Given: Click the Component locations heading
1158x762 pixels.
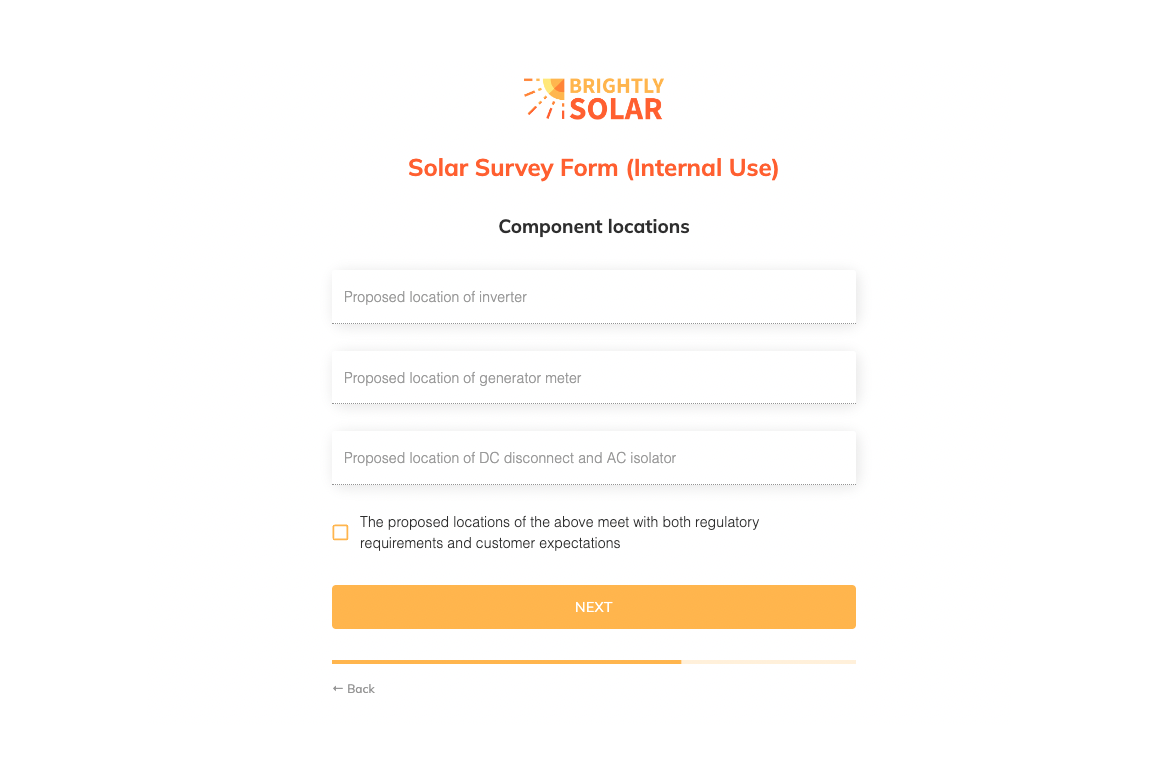Looking at the screenshot, I should pyautogui.click(x=594, y=227).
